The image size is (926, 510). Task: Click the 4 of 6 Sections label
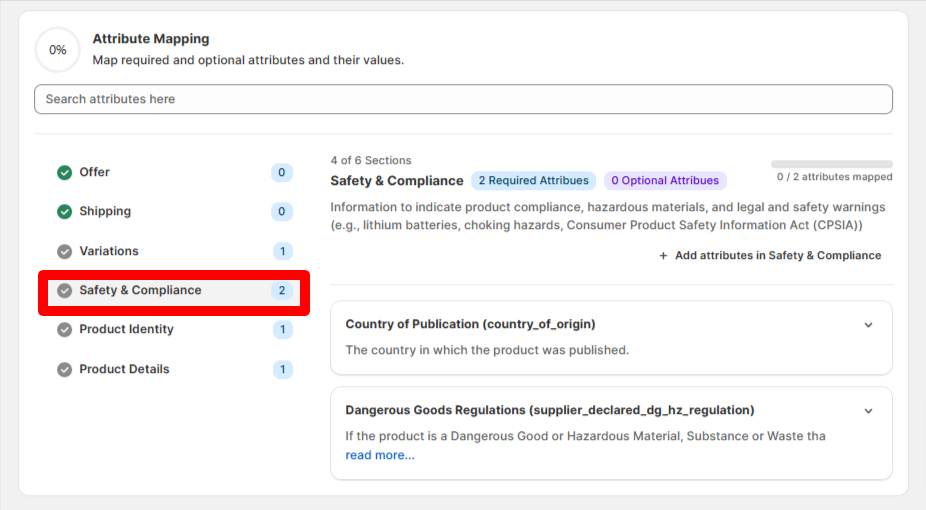[x=371, y=161]
